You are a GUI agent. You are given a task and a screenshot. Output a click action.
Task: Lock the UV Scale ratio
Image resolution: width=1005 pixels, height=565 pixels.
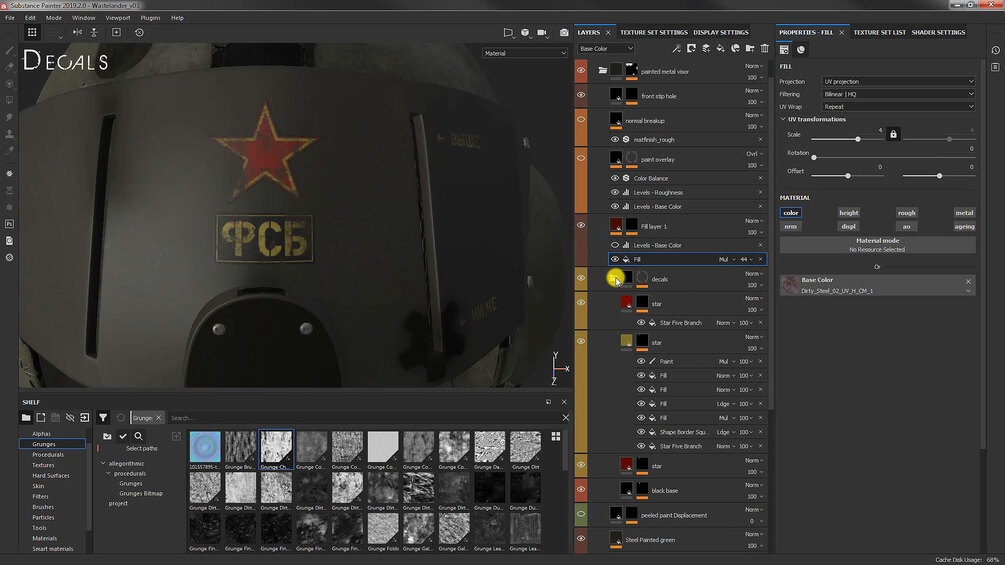pos(893,134)
